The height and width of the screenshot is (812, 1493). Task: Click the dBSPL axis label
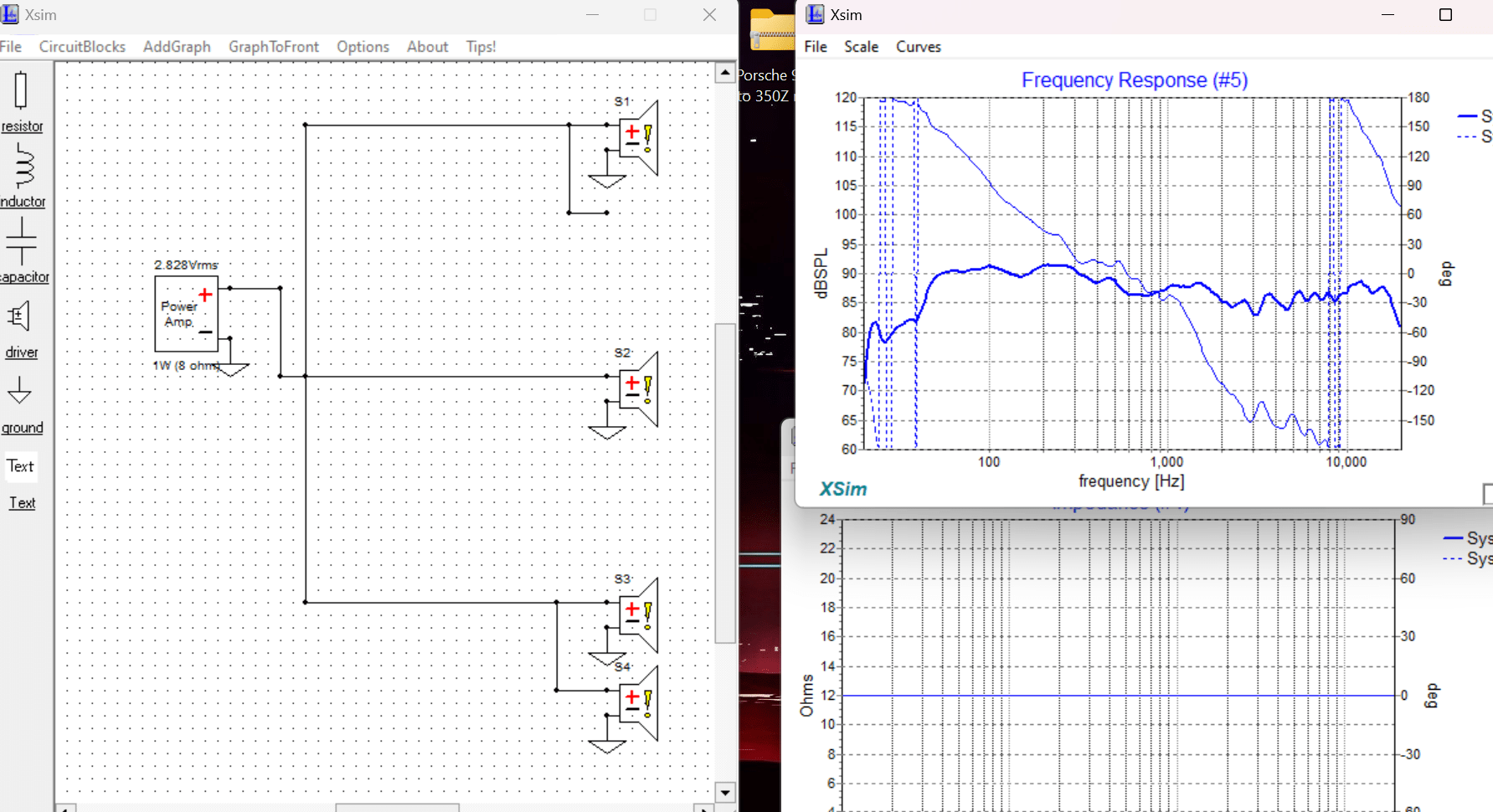(821, 273)
